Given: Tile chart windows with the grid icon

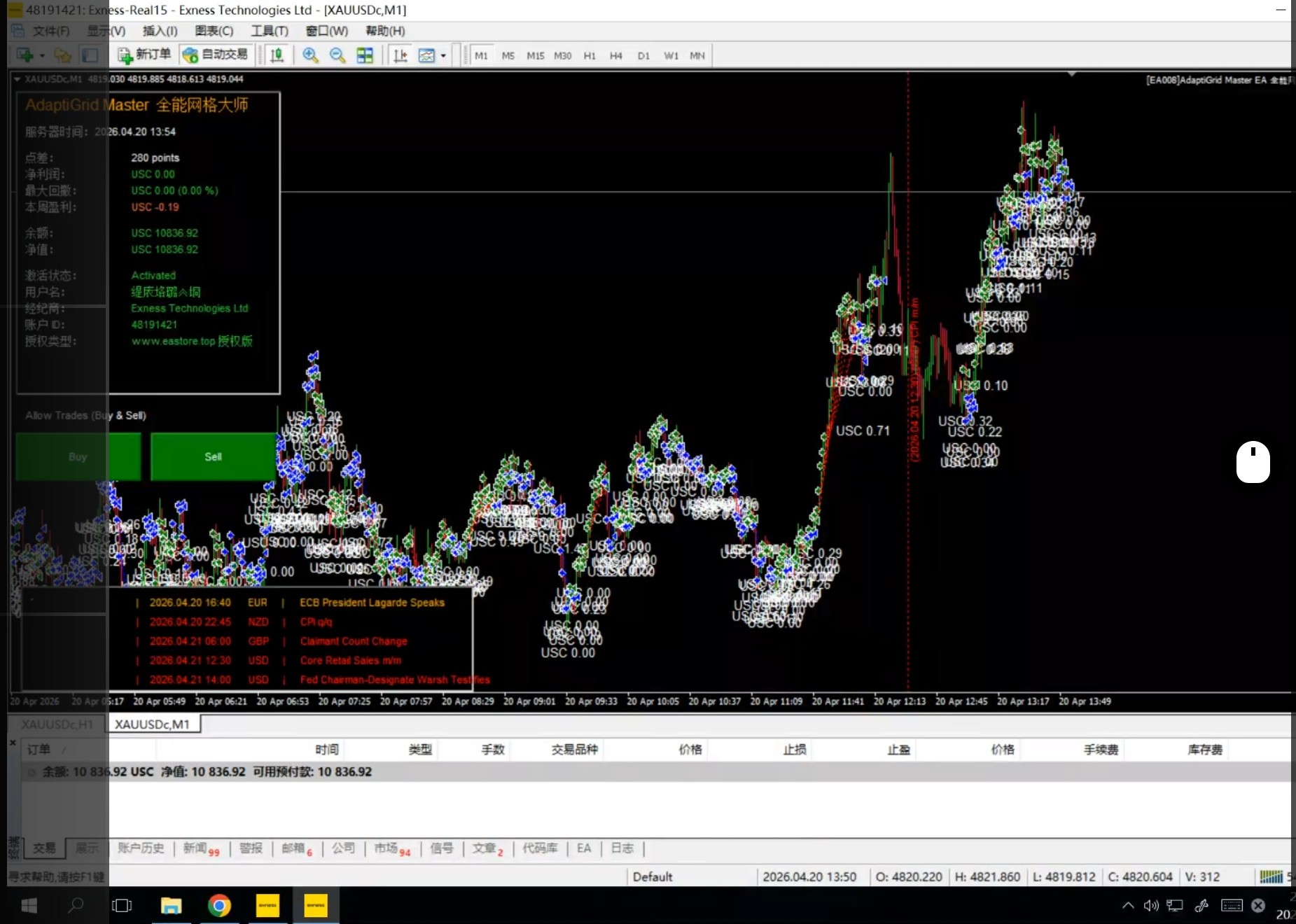Looking at the screenshot, I should (x=365, y=55).
